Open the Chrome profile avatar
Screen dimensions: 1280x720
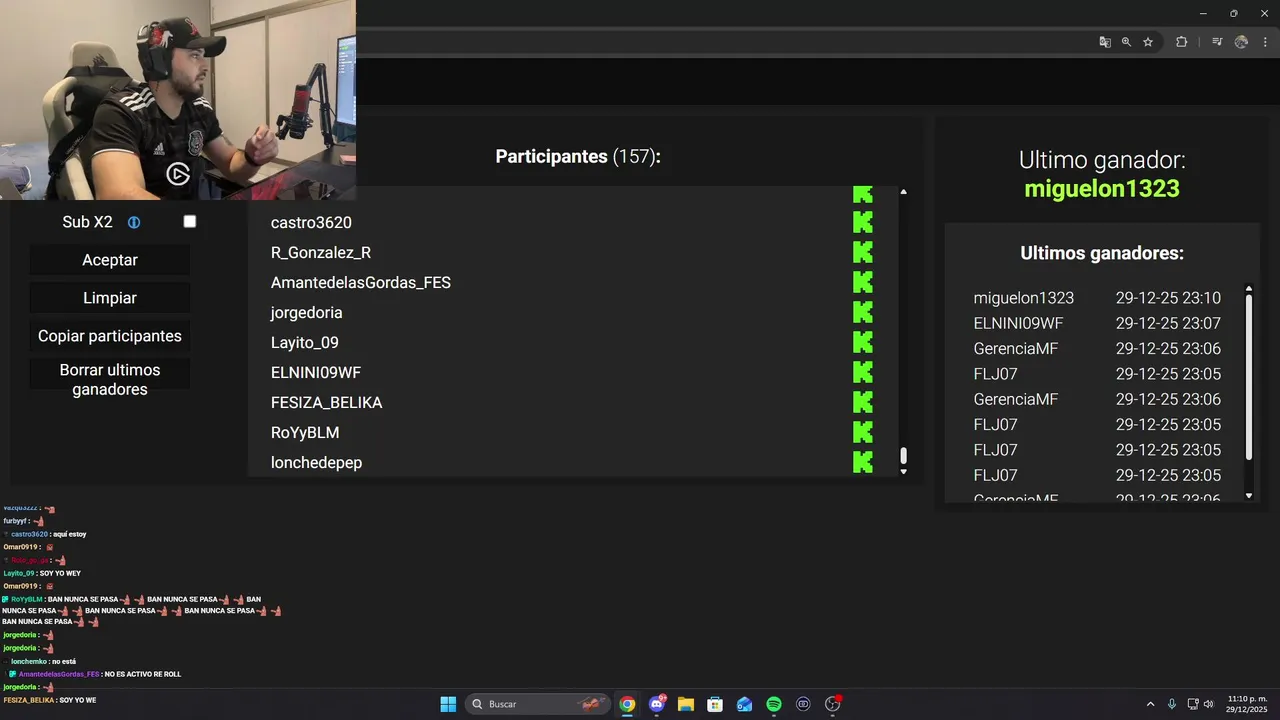[1241, 42]
